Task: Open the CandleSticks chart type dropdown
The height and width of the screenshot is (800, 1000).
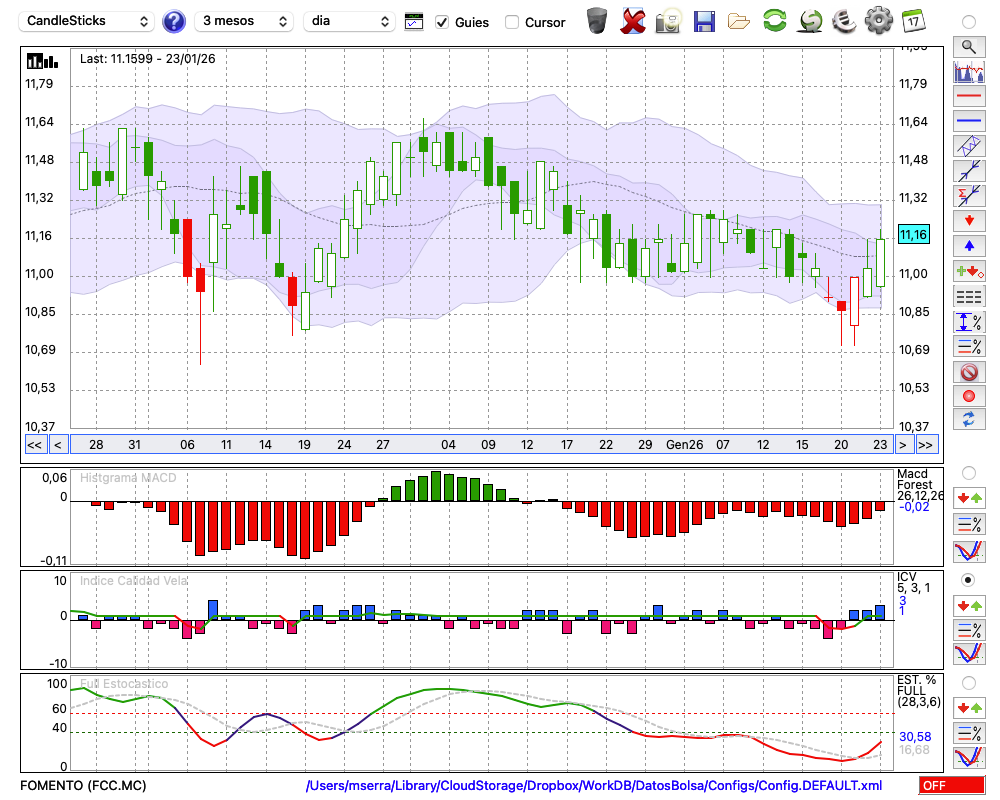Action: pos(88,21)
